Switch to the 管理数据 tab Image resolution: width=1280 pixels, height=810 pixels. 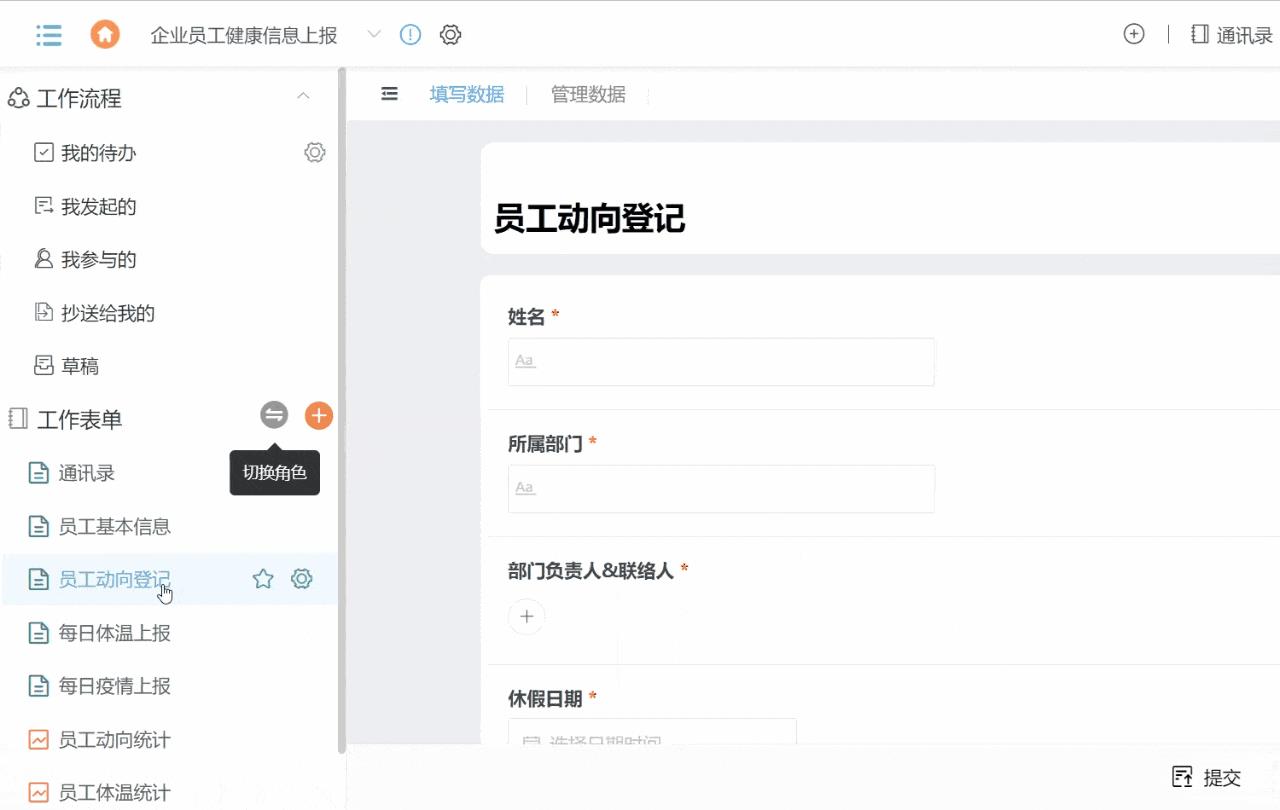(588, 95)
